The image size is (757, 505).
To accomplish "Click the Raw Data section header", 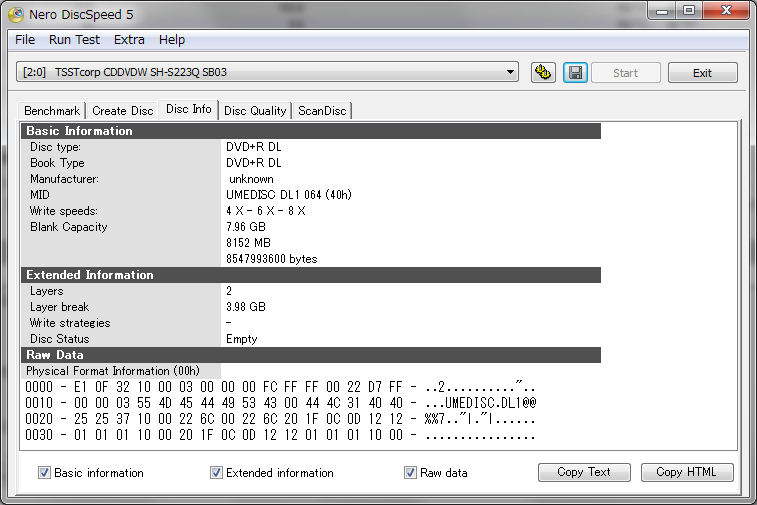I will pos(311,355).
